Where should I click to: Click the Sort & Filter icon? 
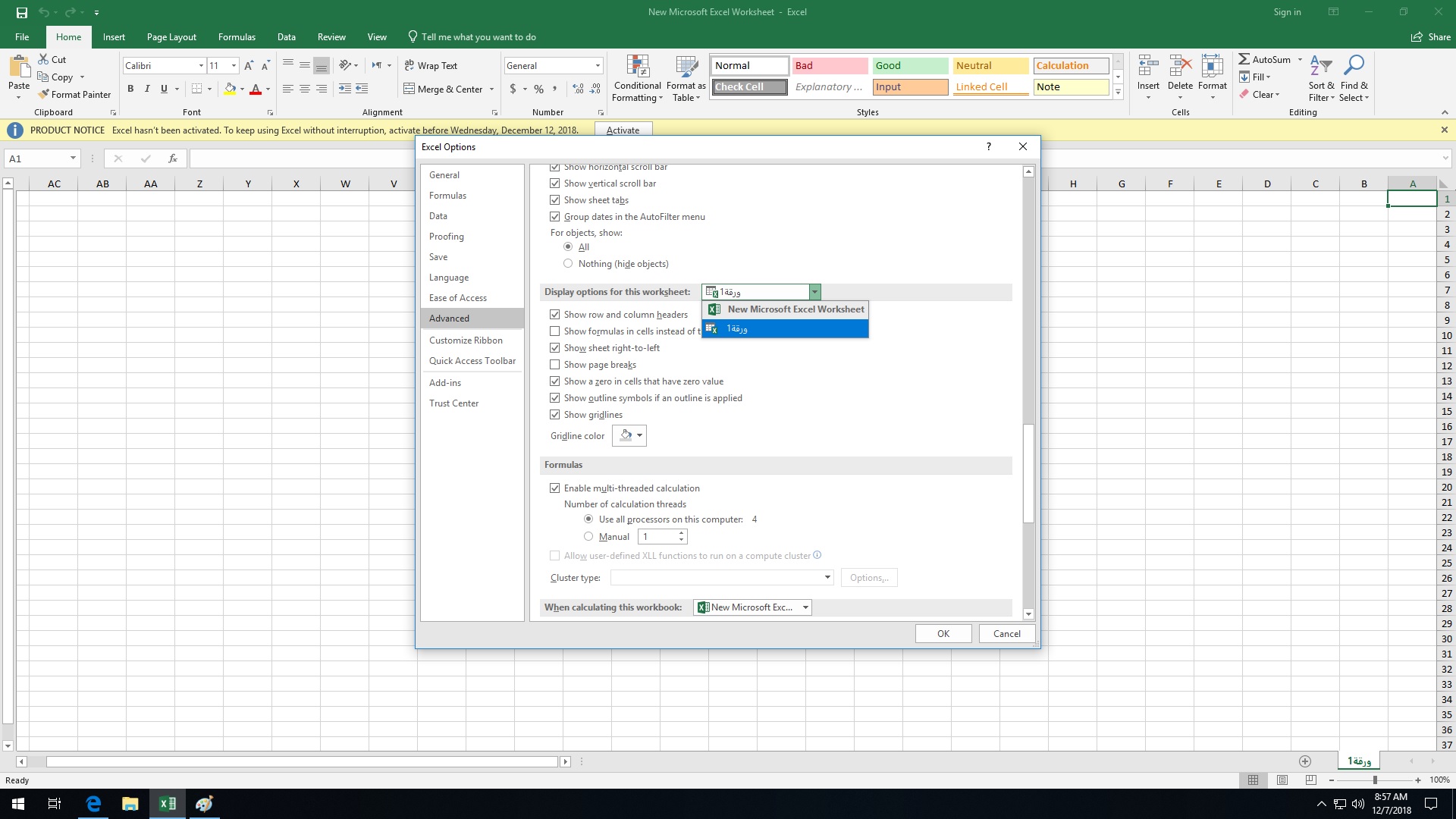1321,65
